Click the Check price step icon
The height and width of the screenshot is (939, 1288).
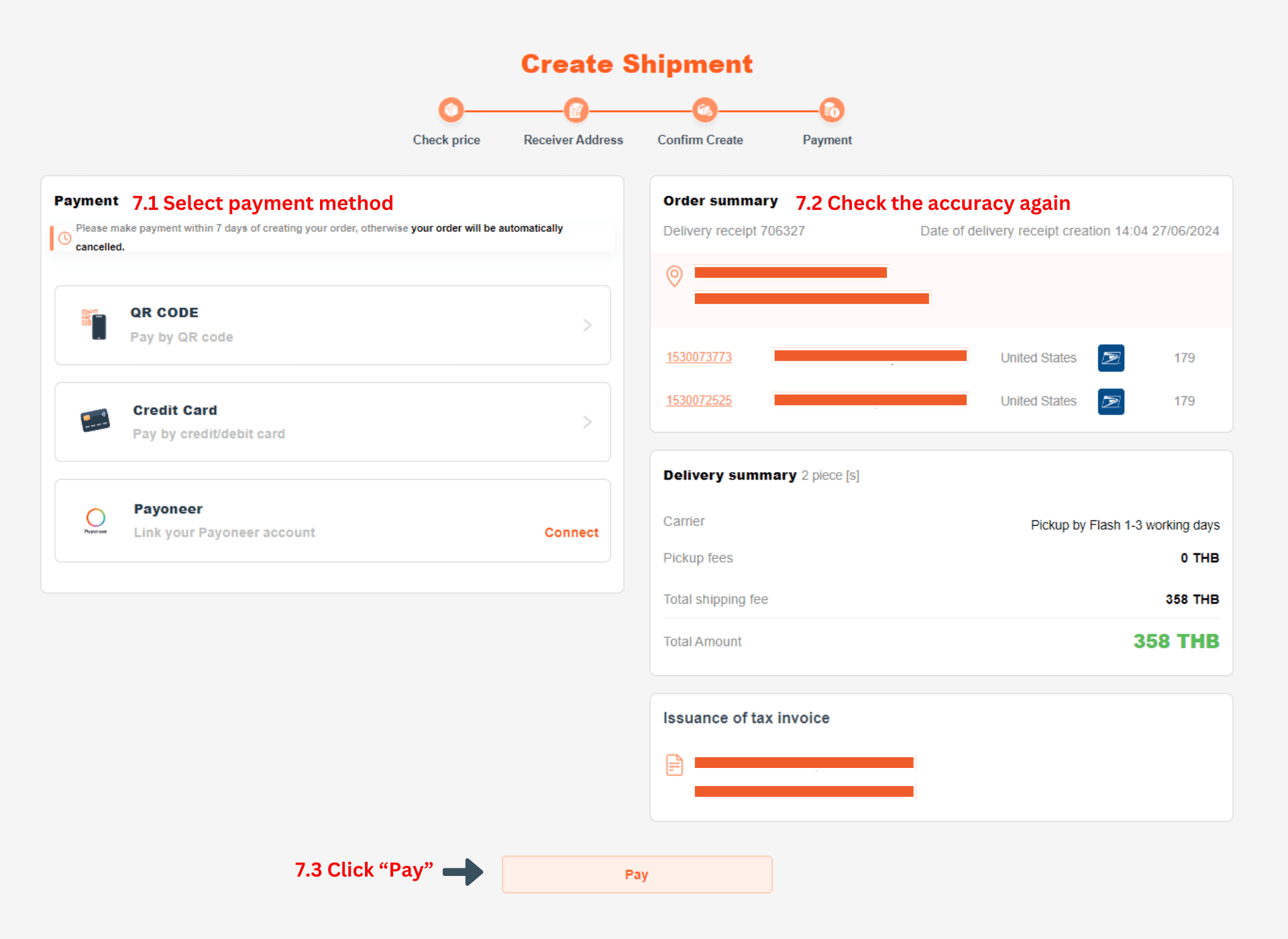point(451,110)
